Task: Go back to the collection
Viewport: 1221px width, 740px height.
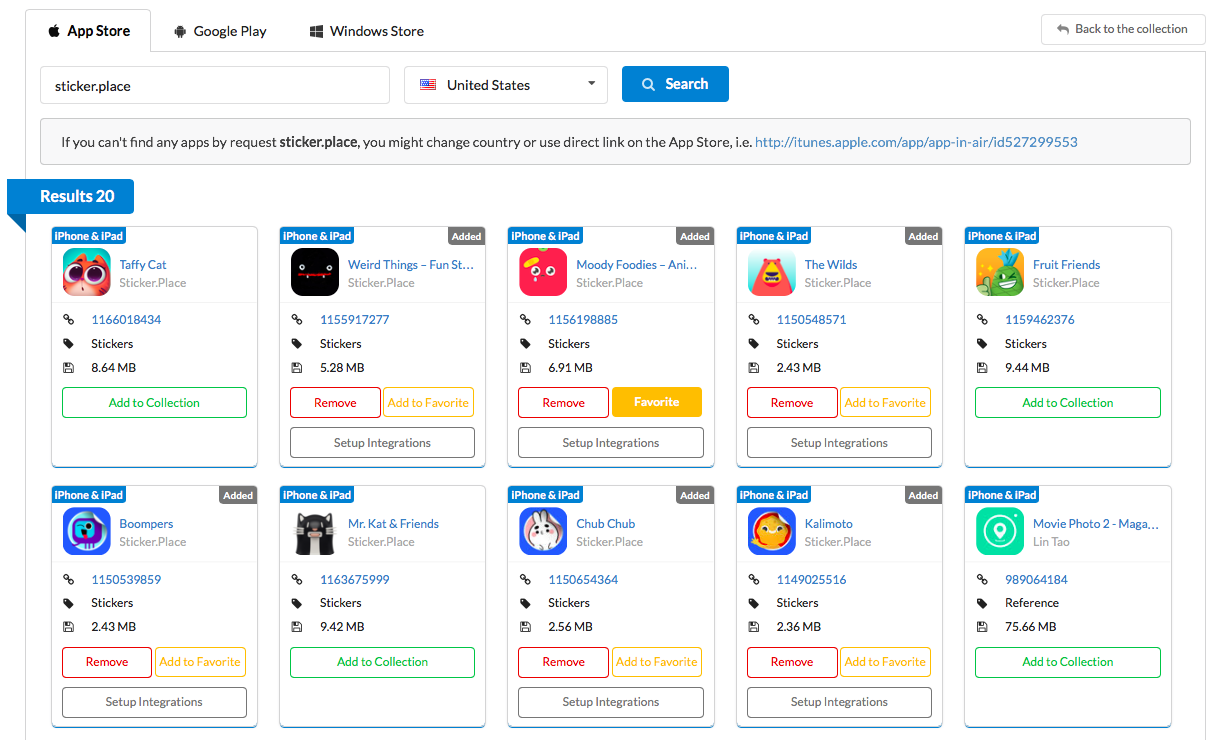Action: coord(1122,29)
